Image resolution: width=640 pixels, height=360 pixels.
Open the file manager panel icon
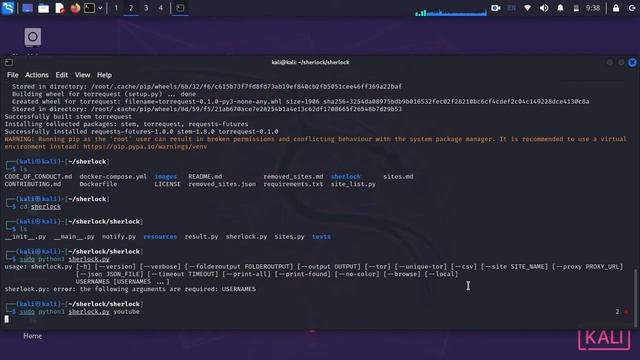43,8
